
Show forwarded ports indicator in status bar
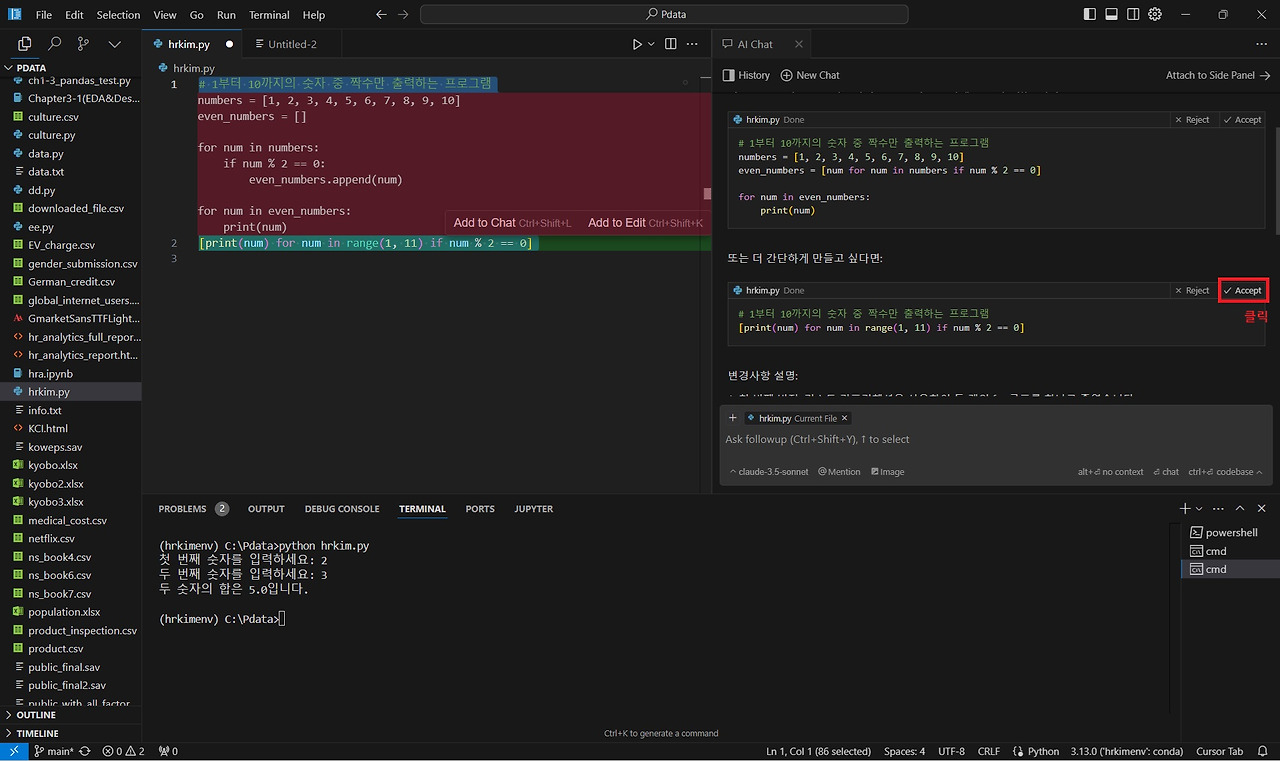point(168,751)
